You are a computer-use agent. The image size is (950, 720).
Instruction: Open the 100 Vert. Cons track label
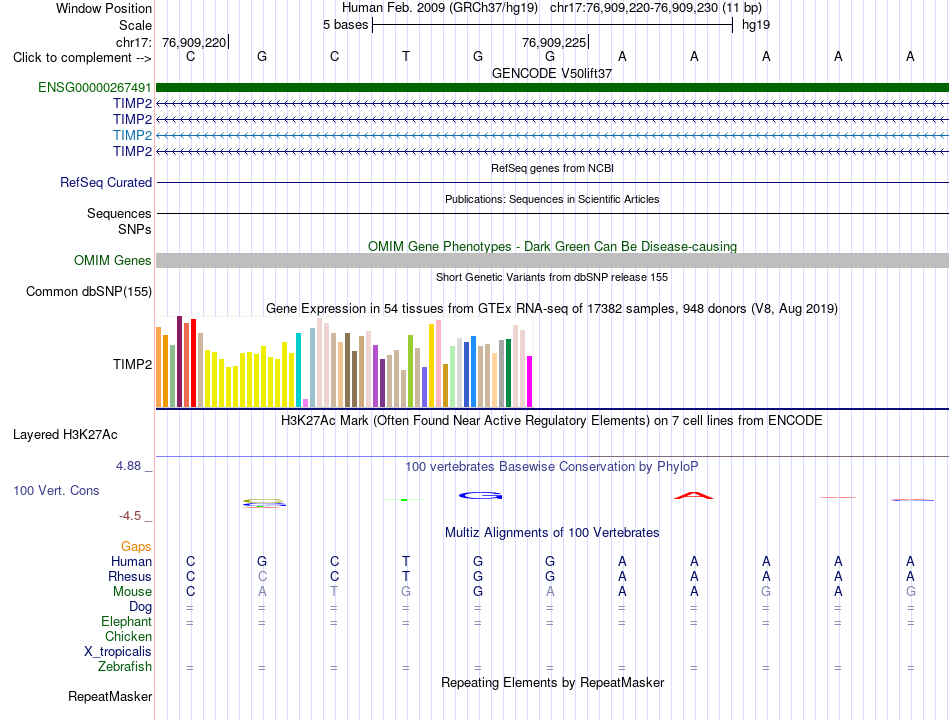(x=56, y=490)
